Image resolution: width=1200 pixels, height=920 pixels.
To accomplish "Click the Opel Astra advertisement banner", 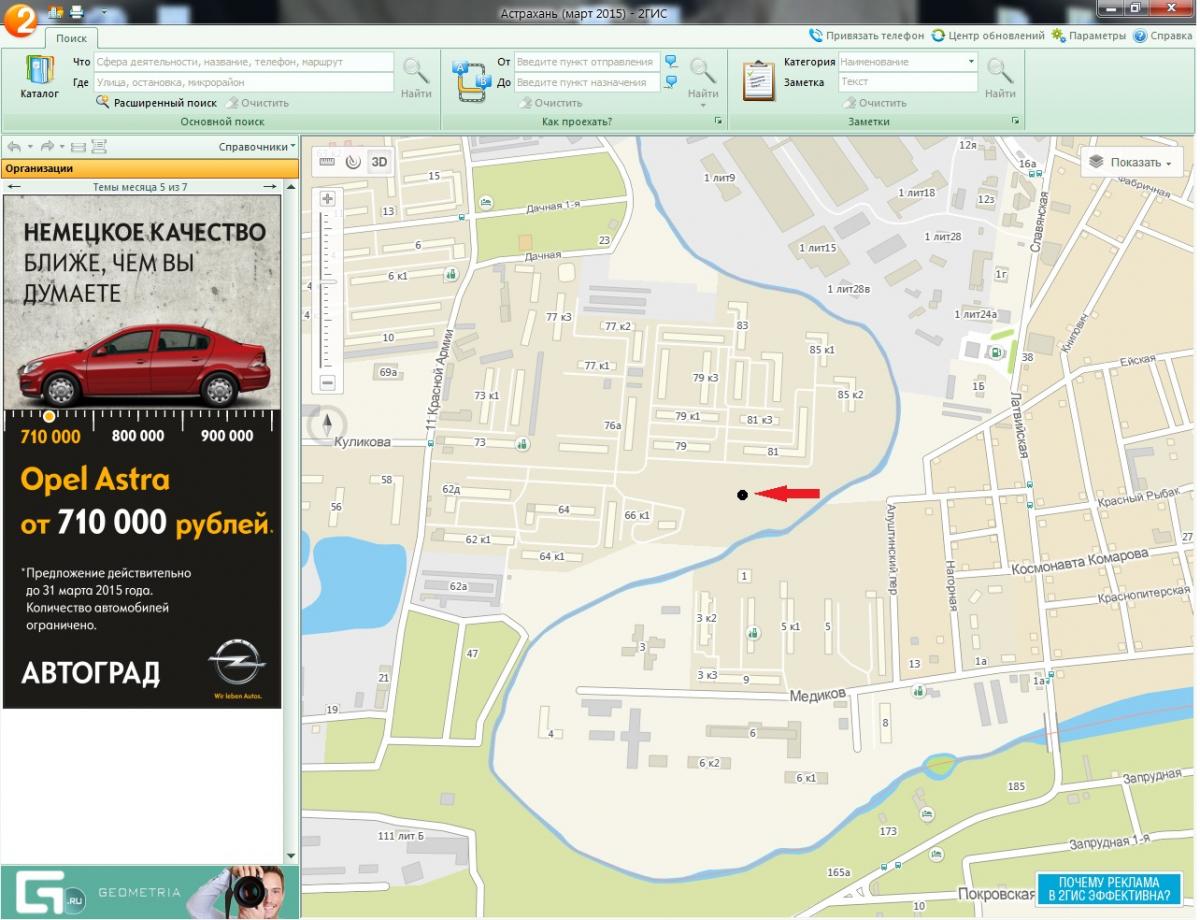I will point(142,451).
